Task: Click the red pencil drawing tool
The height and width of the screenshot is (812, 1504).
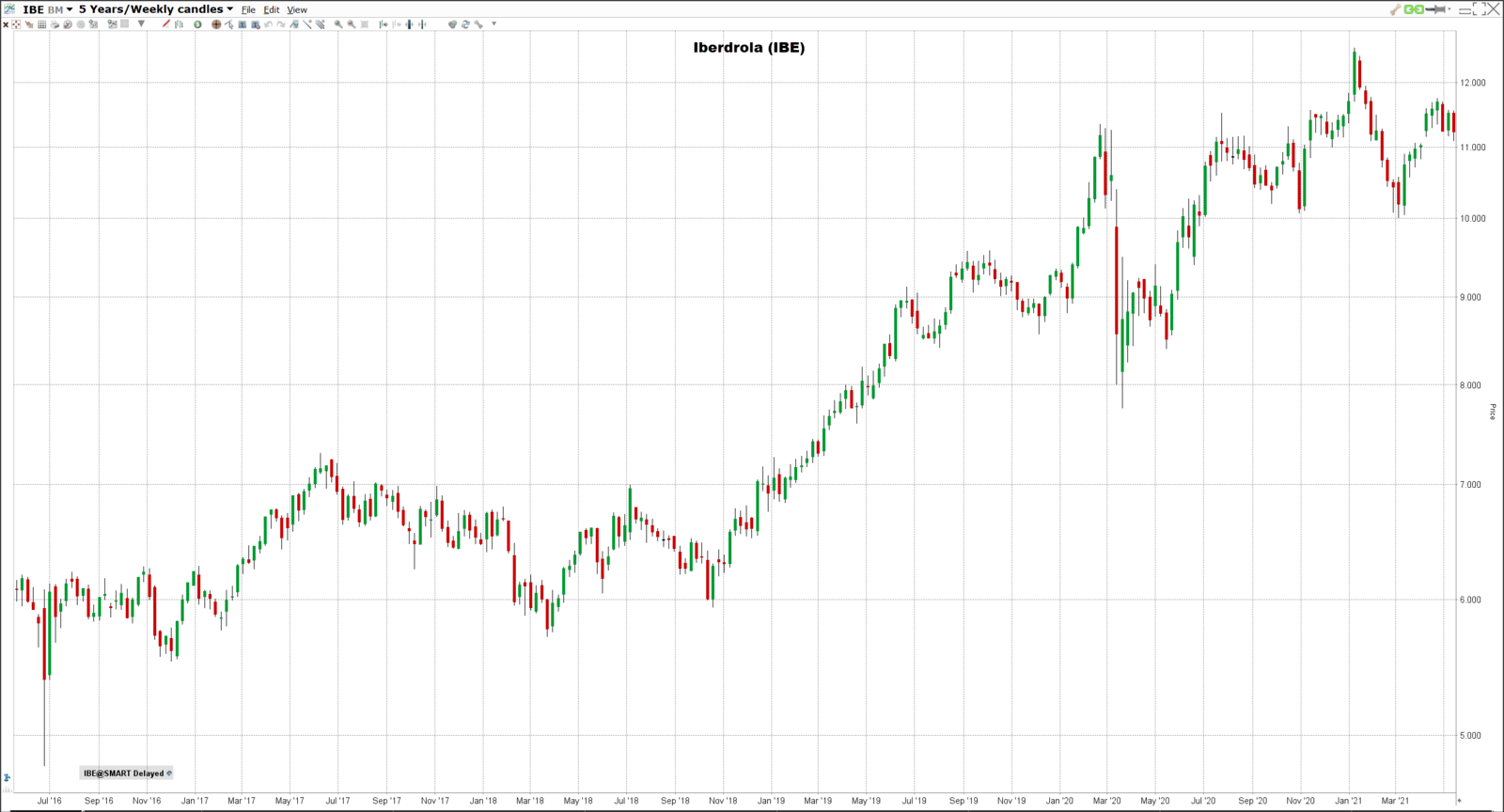Action: [x=165, y=23]
